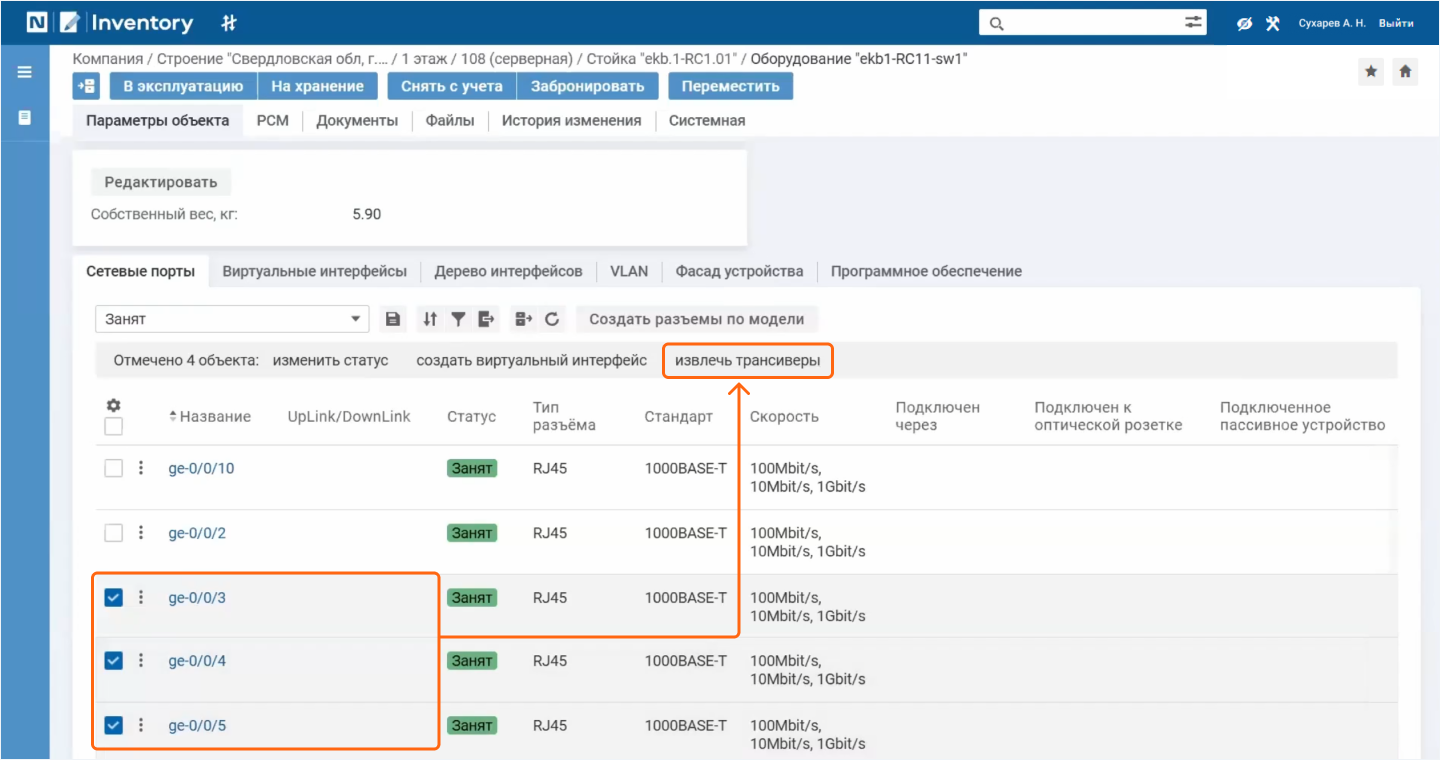The height and width of the screenshot is (760, 1440).
Task: Open the 'Занят' status filter dropdown
Action: (x=232, y=319)
